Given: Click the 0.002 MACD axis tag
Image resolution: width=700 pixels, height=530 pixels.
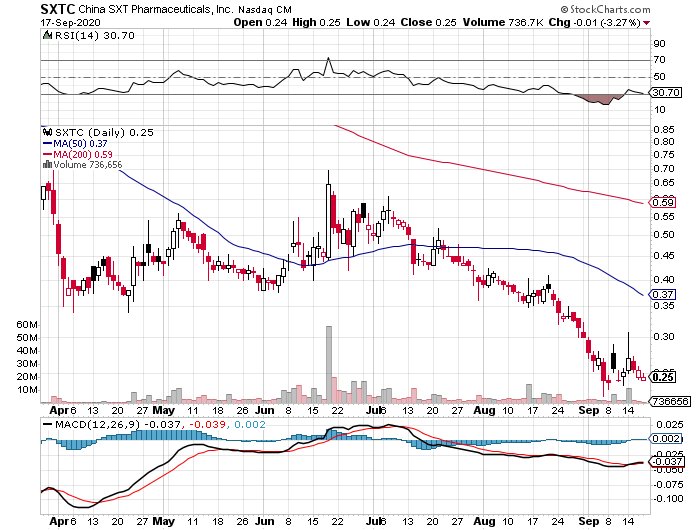Looking at the screenshot, I should point(666,438).
